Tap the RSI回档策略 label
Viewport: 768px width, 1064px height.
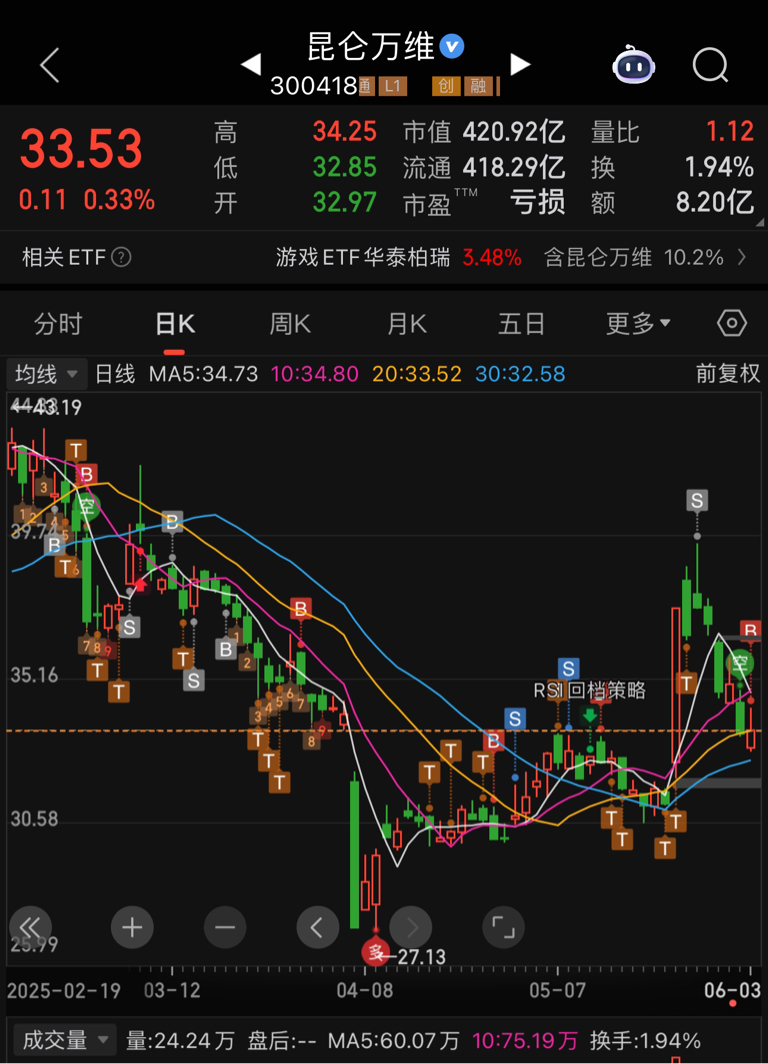click(x=590, y=691)
